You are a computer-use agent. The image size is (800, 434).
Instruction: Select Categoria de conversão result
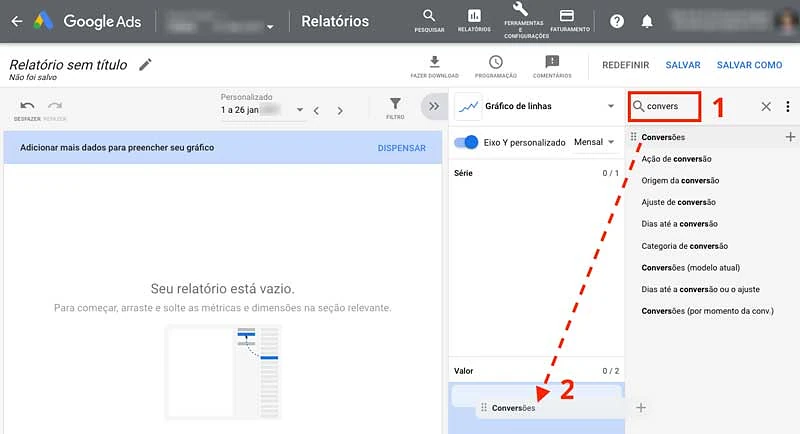[685, 246]
